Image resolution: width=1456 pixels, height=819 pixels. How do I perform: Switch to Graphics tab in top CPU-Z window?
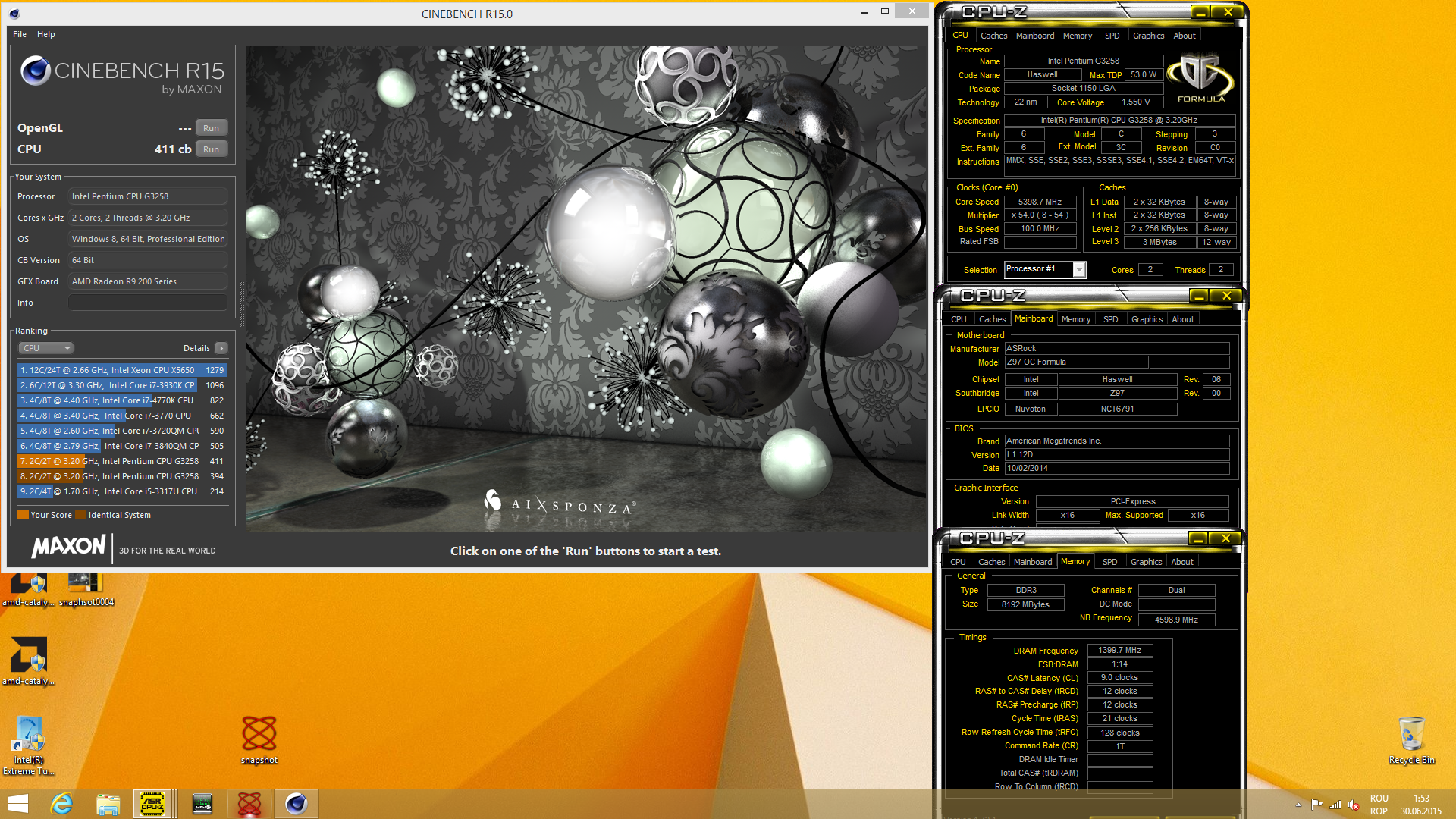[1148, 36]
